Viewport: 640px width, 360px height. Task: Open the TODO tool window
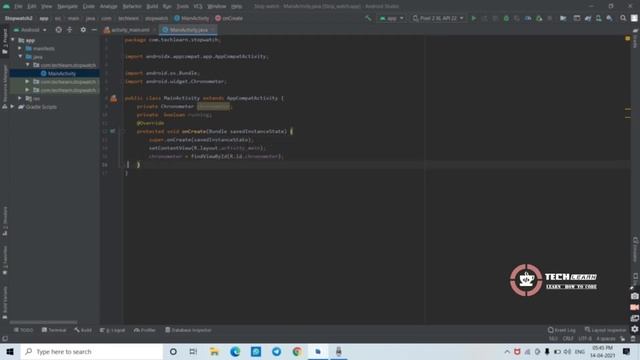click(x=23, y=330)
